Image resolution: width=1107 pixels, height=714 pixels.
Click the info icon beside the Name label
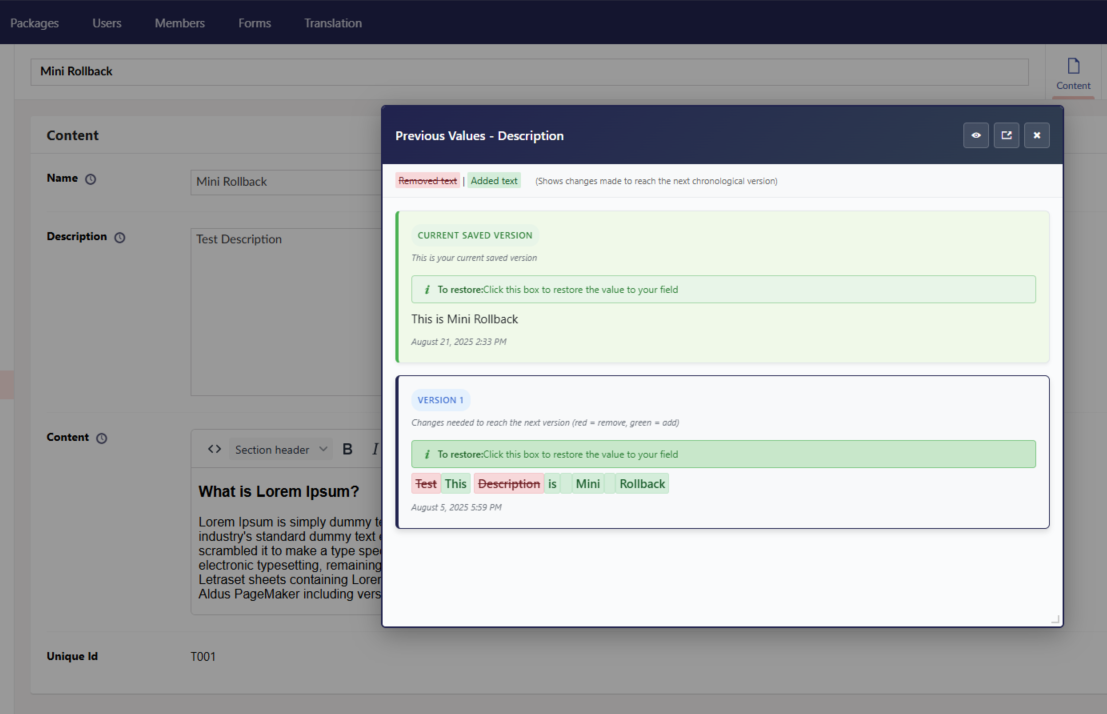pyautogui.click(x=91, y=179)
